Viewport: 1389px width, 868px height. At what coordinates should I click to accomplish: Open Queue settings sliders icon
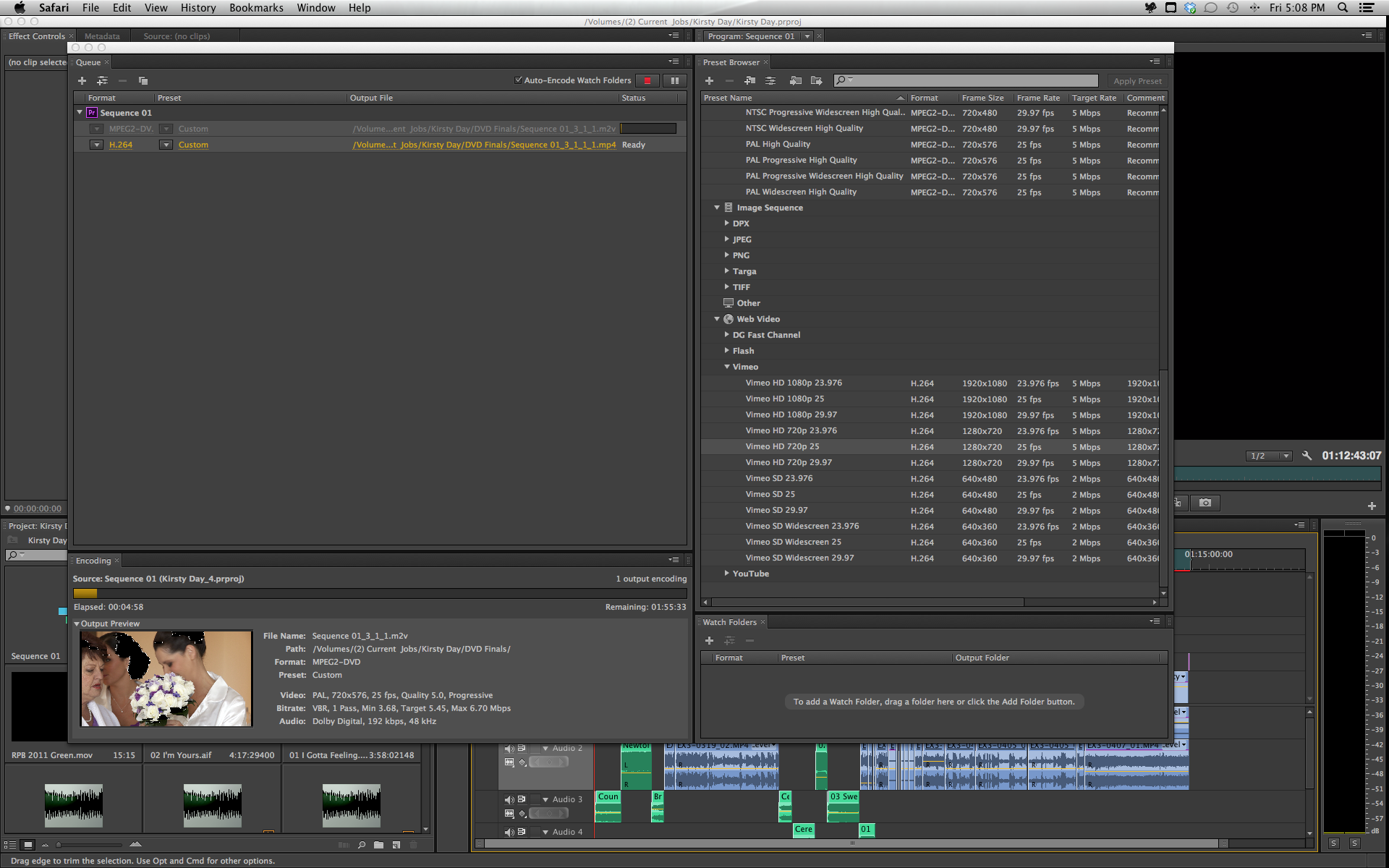coord(102,80)
